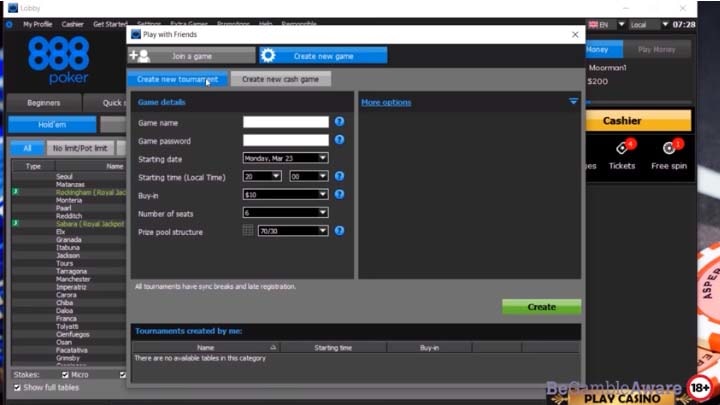Click the prize pool grid icon

248,231
